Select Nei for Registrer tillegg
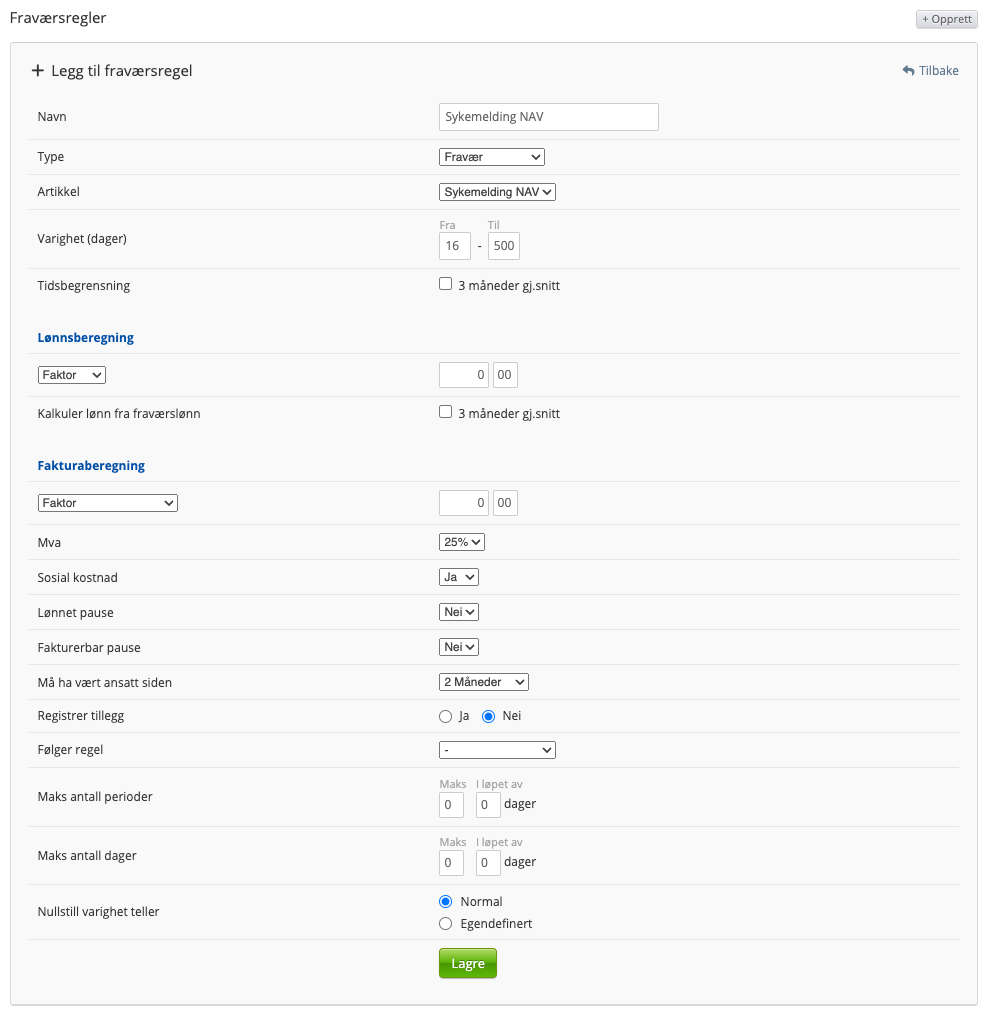 click(489, 716)
